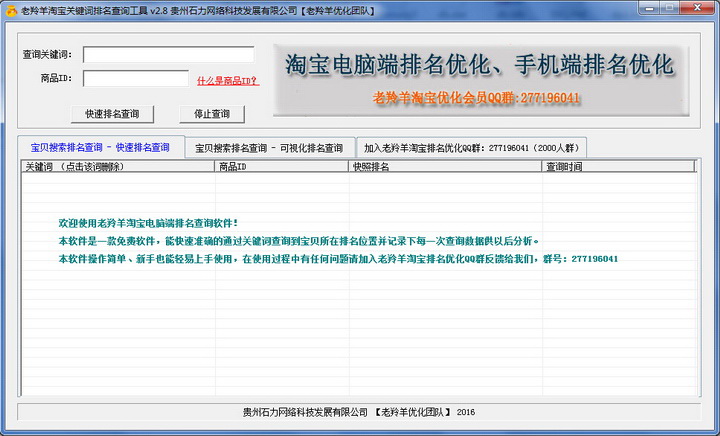720x436 pixels.
Task: Click footer text 贵州石力网络科技发展有限公司 2016
Action: pos(359,412)
